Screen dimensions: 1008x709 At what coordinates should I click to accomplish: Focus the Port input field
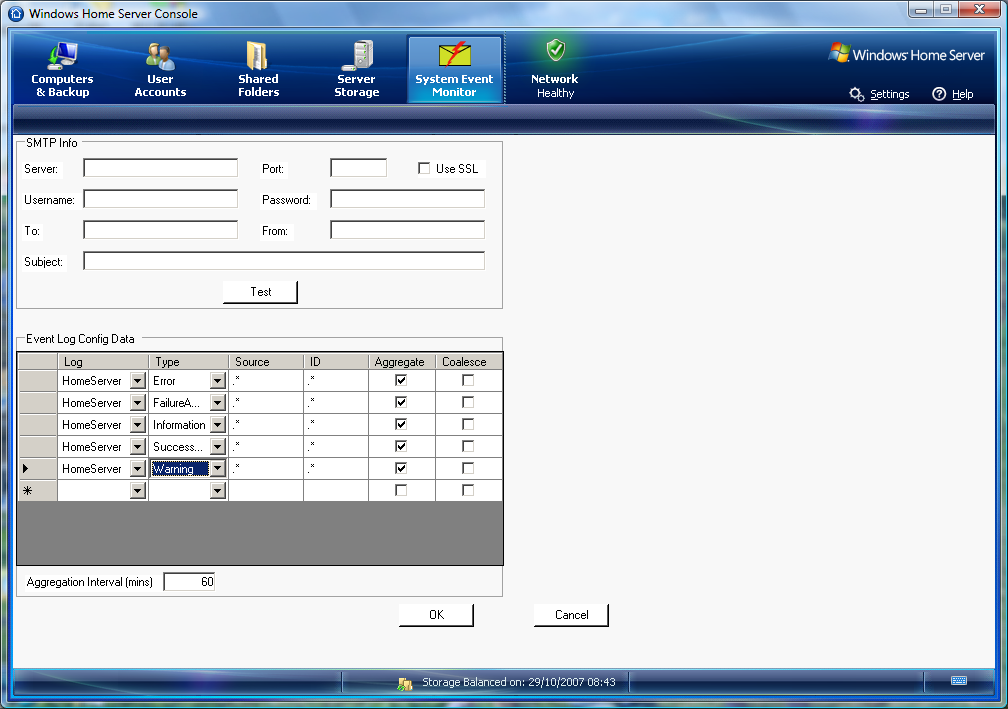[x=359, y=168]
